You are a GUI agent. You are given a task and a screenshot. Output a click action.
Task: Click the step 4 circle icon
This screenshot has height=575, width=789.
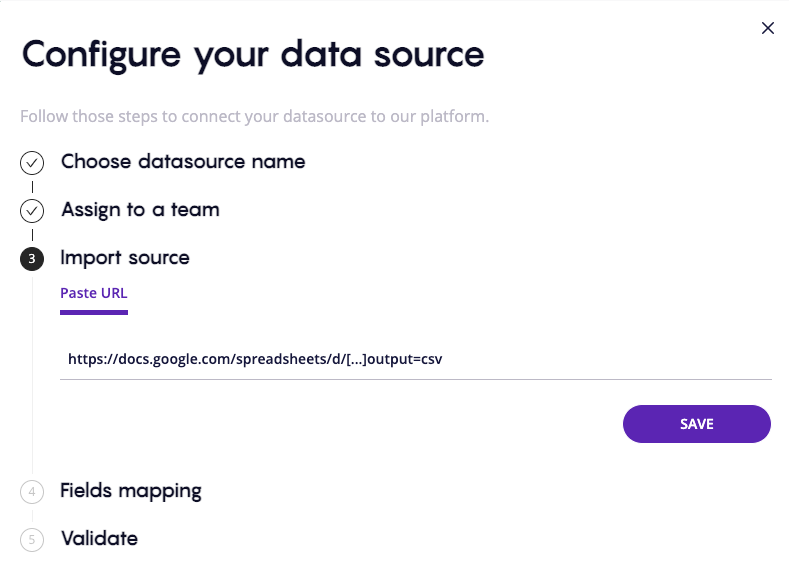coord(32,492)
